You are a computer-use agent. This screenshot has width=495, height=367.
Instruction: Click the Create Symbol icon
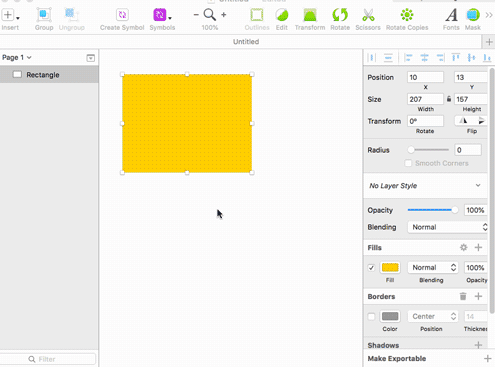(x=122, y=15)
